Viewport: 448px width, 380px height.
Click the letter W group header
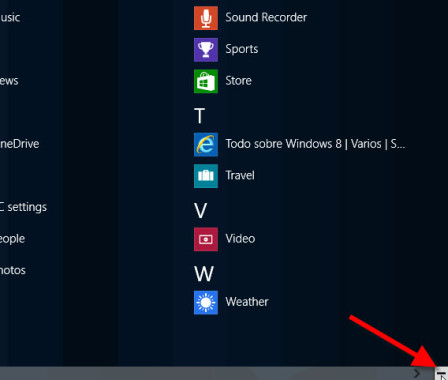click(x=204, y=274)
